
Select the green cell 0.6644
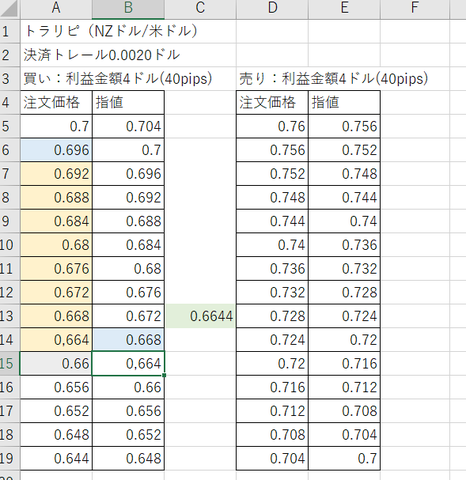tap(200, 316)
